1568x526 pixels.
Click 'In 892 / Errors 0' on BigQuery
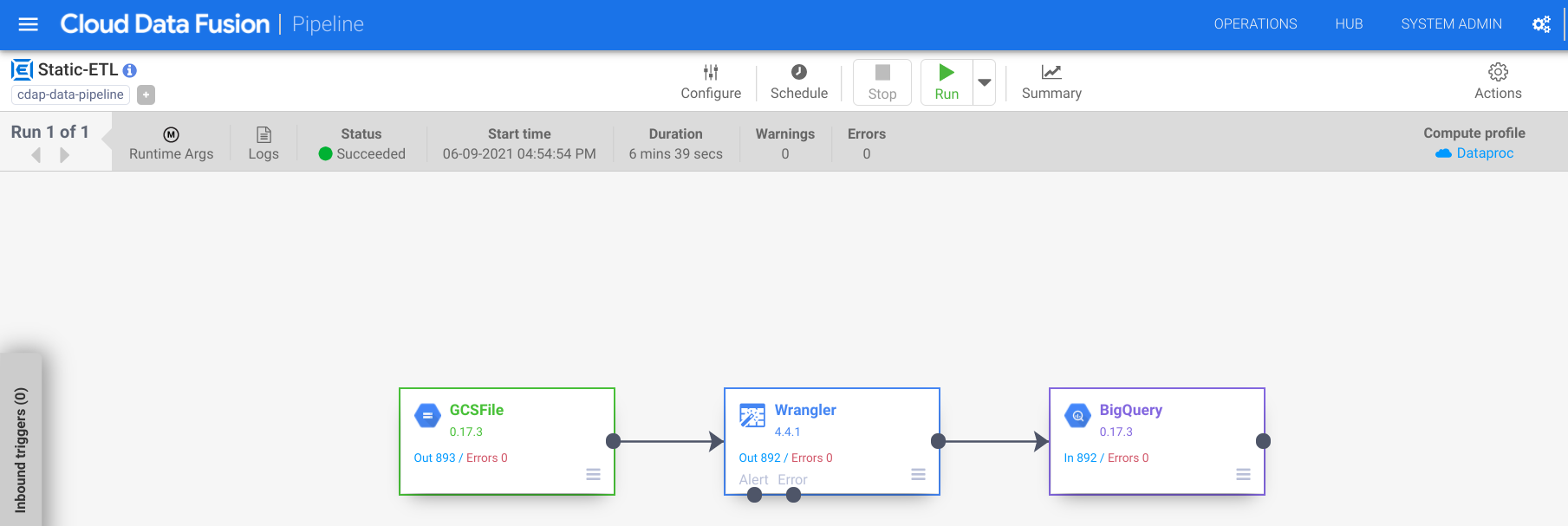(1106, 458)
